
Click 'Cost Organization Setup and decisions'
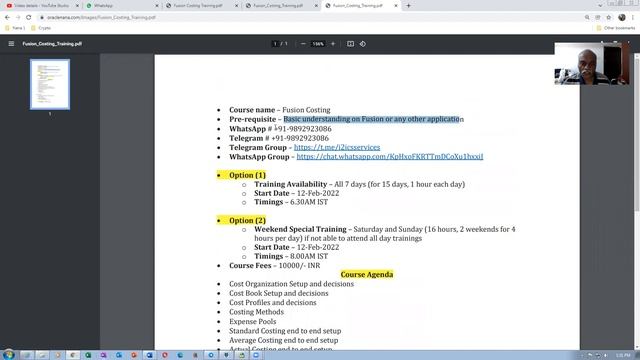coord(291,284)
